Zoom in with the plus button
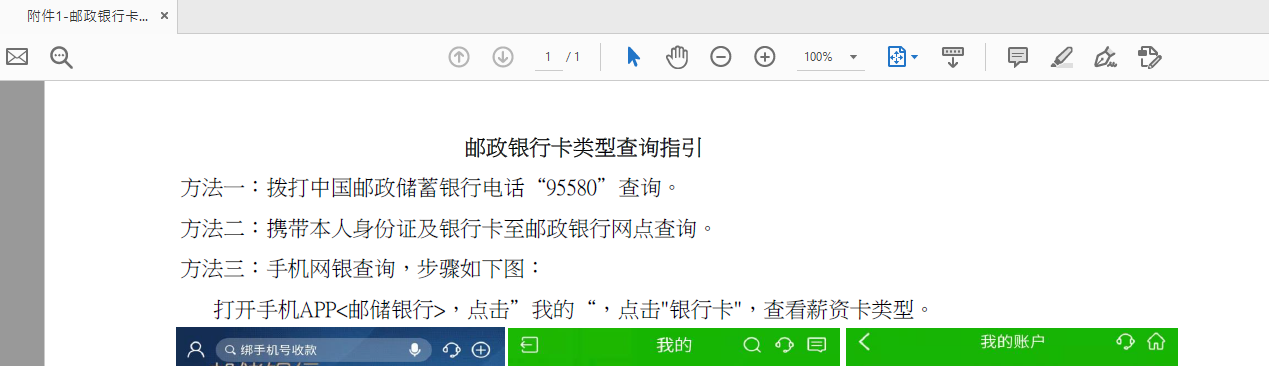Viewport: 1269px width, 366px height. [x=765, y=57]
